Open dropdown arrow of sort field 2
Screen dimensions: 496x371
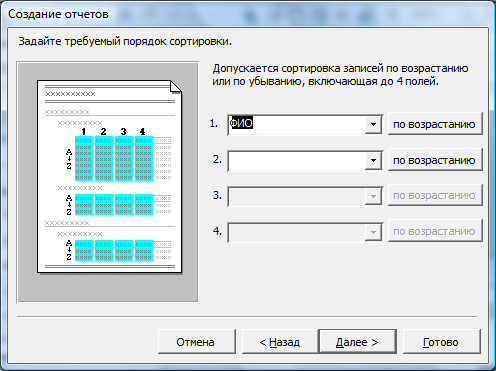[x=373, y=160]
